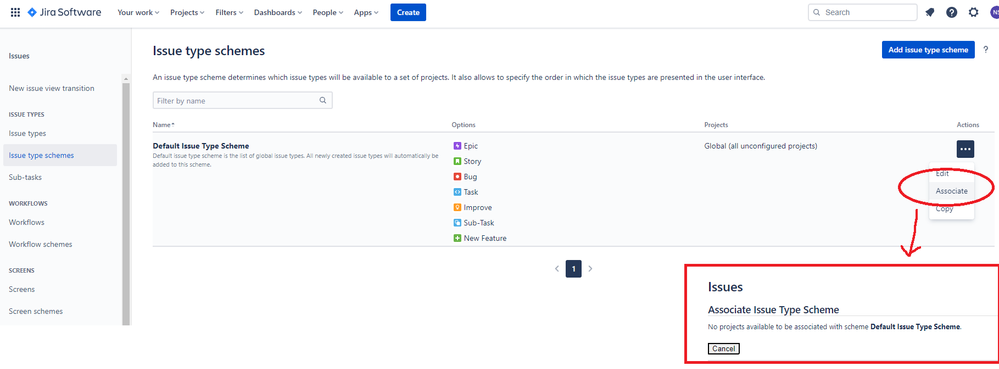Viewport: 999px width, 369px height.
Task: Click the magnifier icon in filter box
Action: (323, 100)
